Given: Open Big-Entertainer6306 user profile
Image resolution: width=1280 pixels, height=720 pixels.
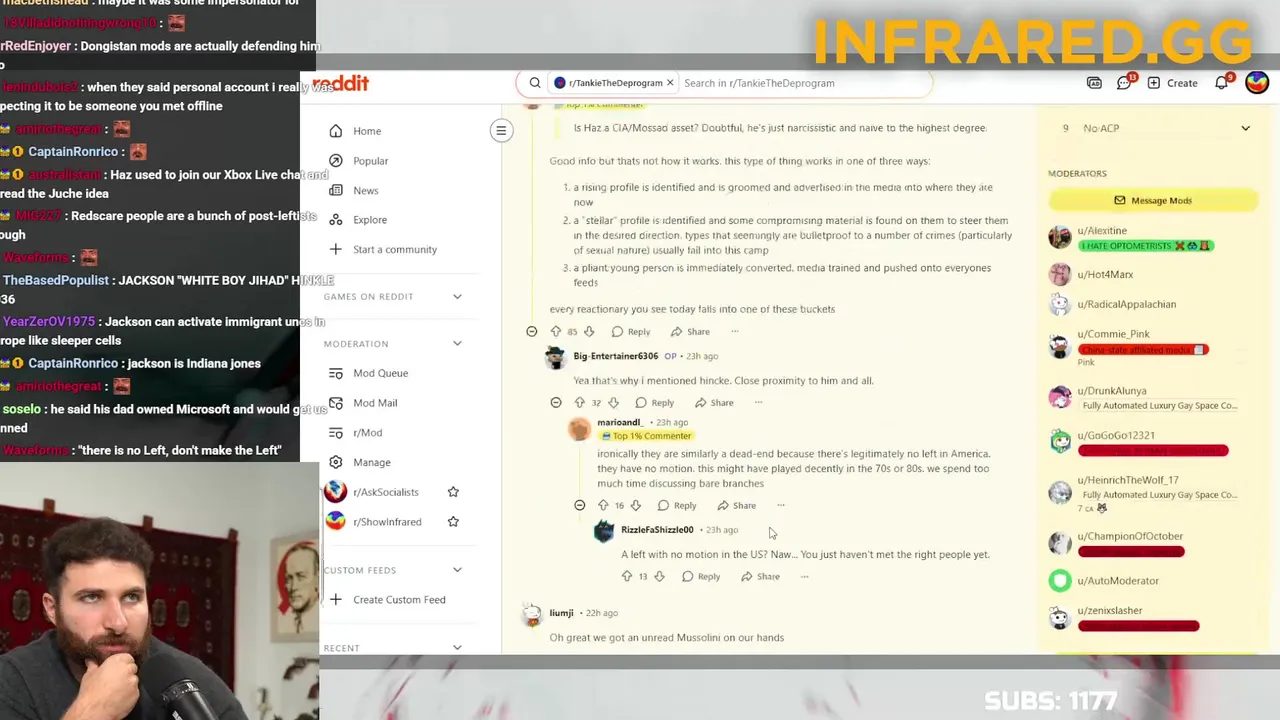Looking at the screenshot, I should click(616, 356).
